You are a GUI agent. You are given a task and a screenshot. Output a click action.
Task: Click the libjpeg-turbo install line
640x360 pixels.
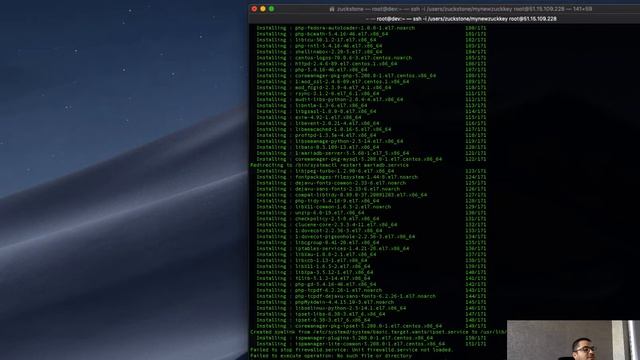tap(371, 171)
